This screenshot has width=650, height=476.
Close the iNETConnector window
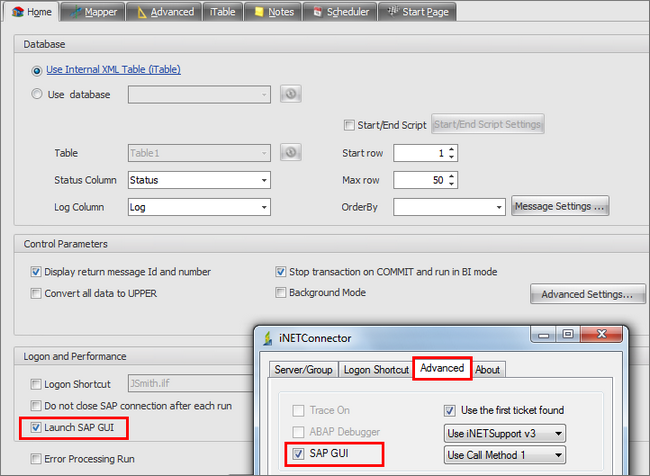601,334
